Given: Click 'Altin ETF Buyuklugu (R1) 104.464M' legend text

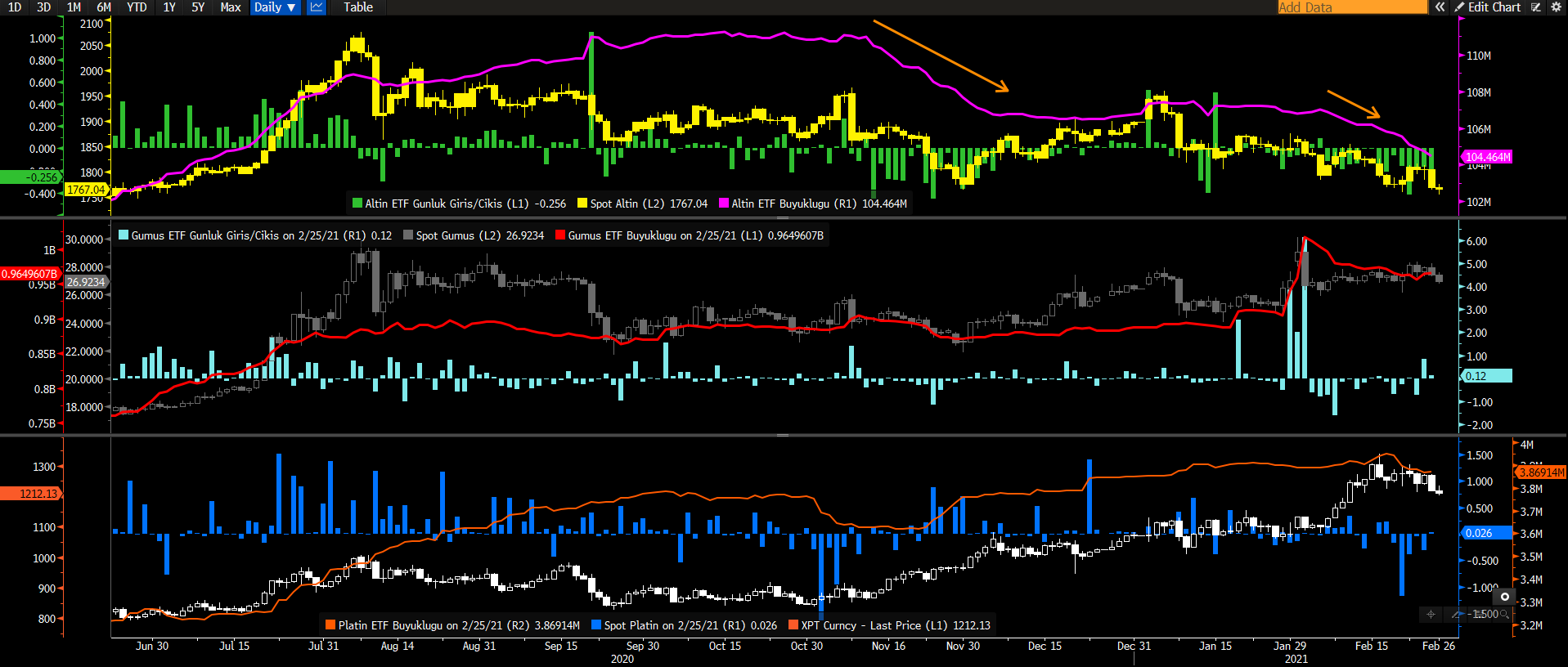Looking at the screenshot, I should 819,204.
